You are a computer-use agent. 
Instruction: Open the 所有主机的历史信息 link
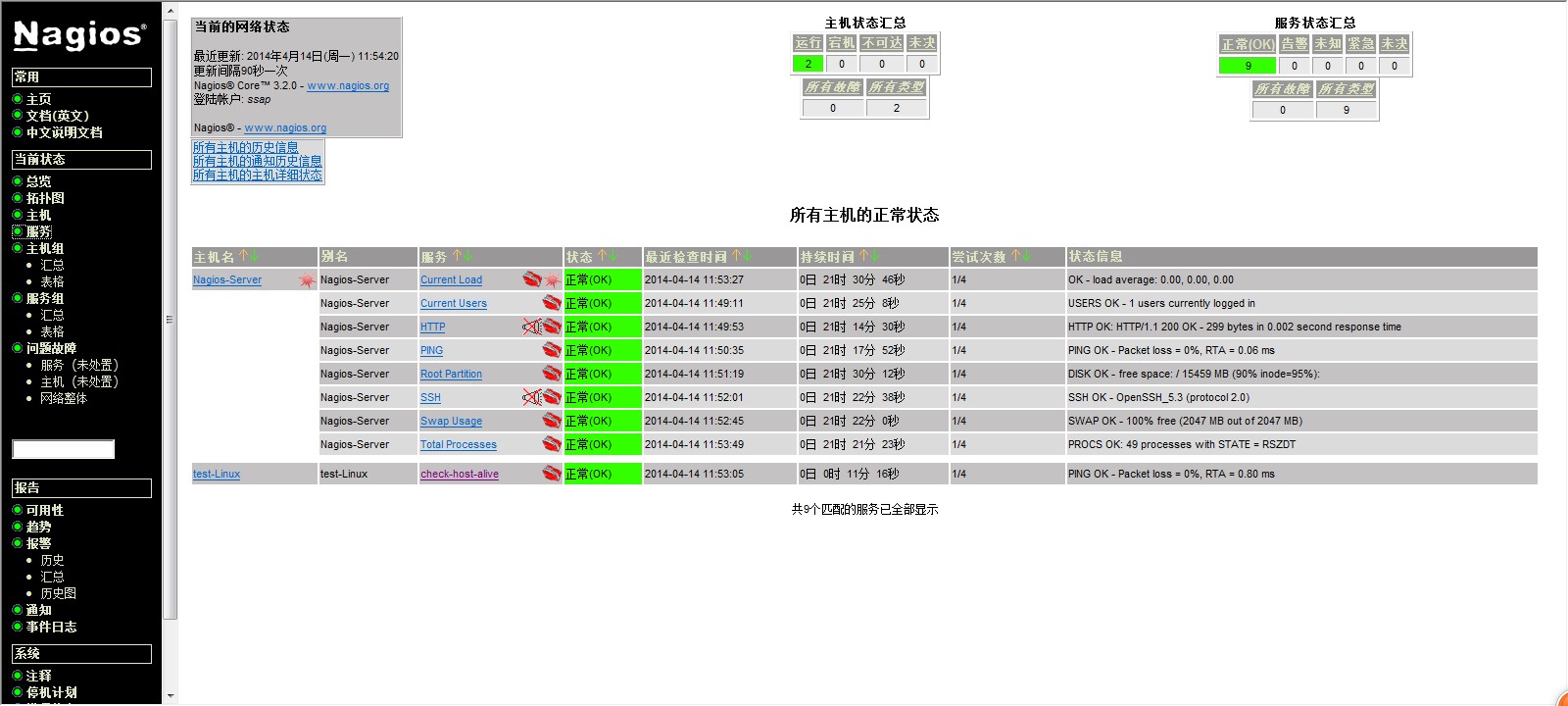(x=245, y=147)
